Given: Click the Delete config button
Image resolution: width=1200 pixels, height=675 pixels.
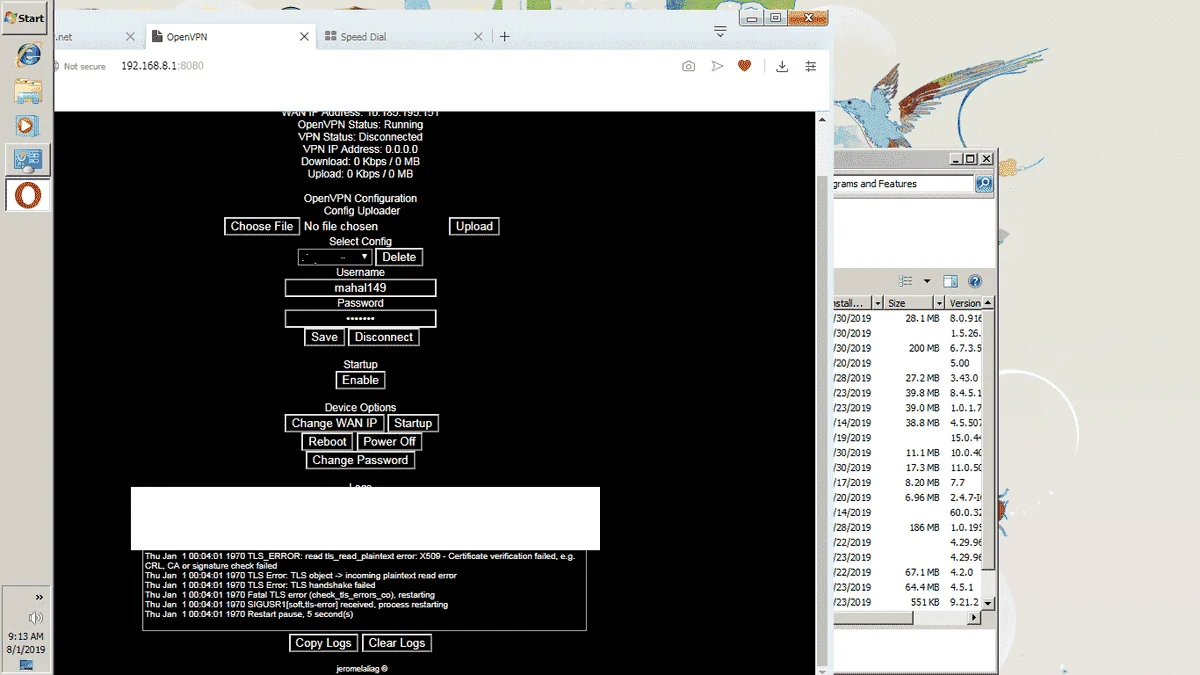Looking at the screenshot, I should (399, 257).
